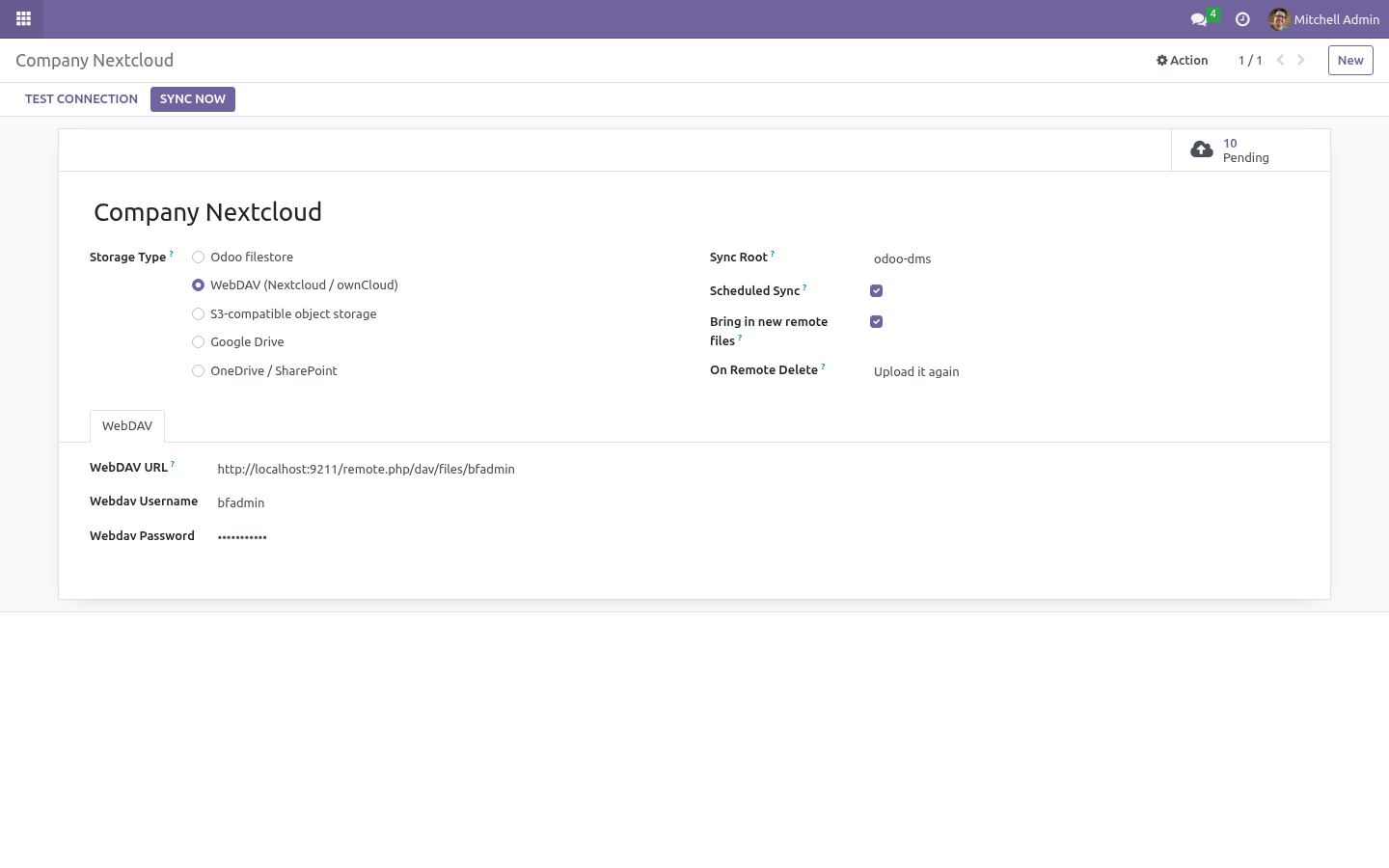Screen dimensions: 1389x868
Task: Select S3-compatible object storage option
Action: click(198, 313)
